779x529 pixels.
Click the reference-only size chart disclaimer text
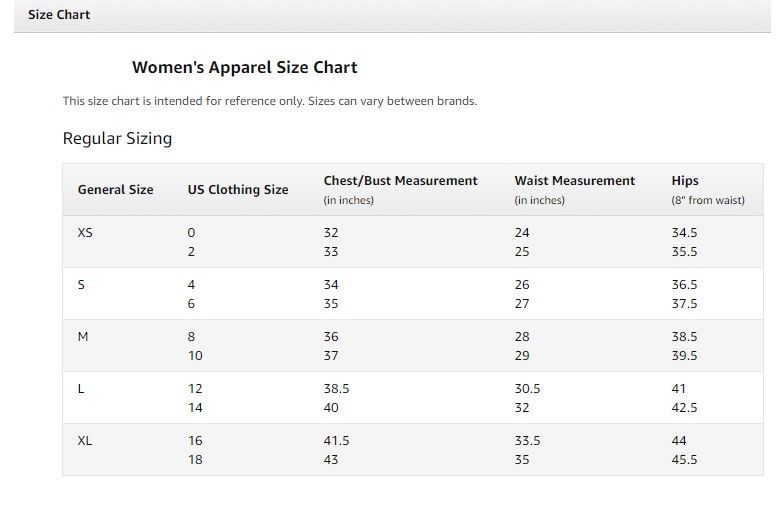point(269,101)
